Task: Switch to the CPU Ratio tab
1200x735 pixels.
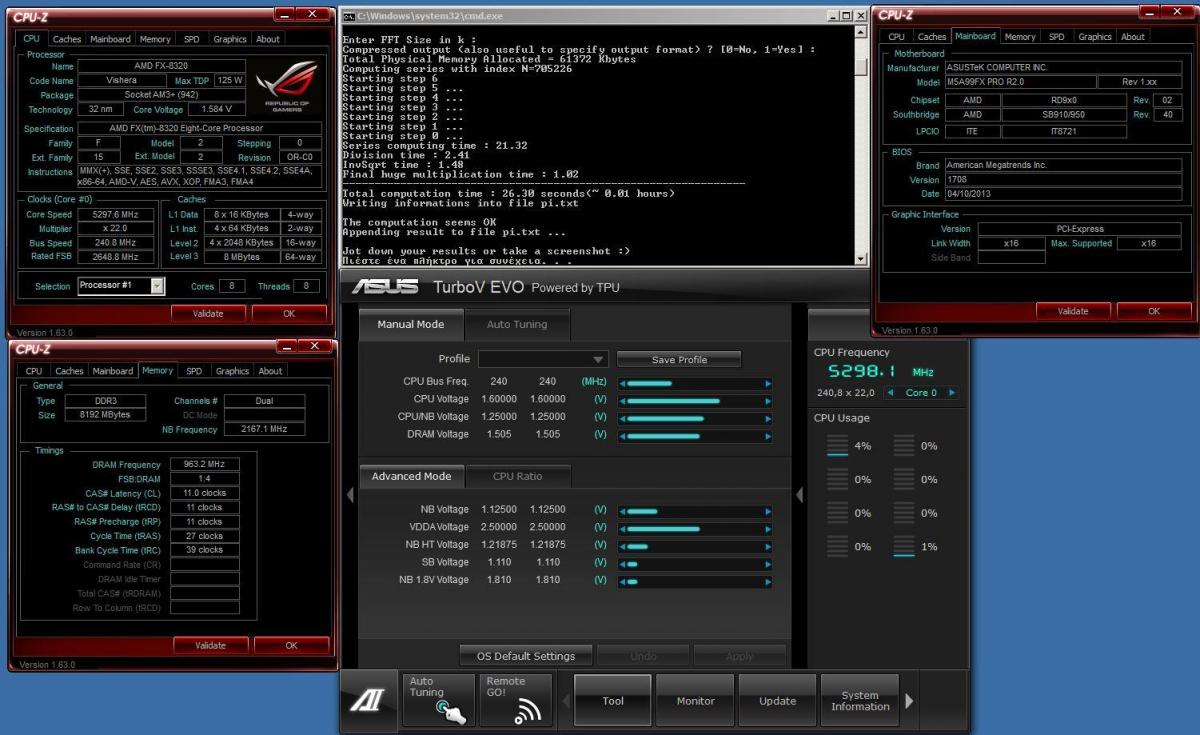Action: click(517, 476)
